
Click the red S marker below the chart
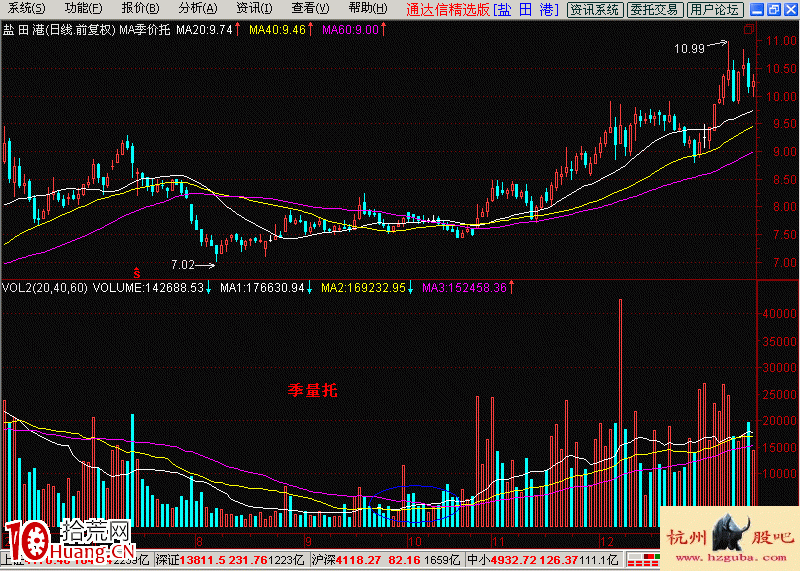coord(137,273)
